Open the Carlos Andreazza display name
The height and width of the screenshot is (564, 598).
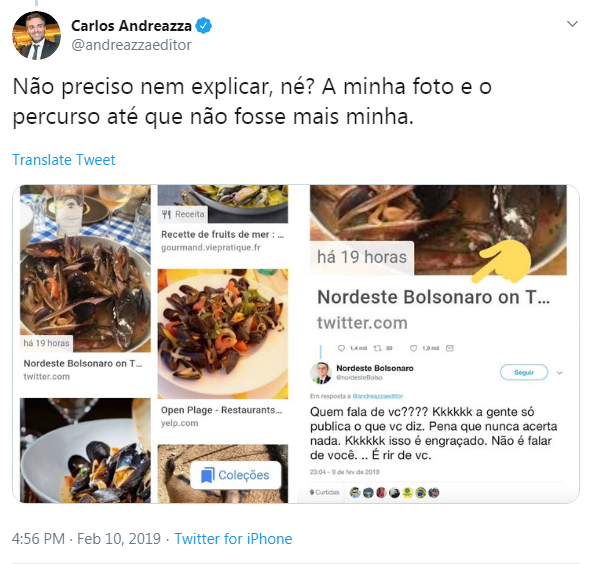131,26
